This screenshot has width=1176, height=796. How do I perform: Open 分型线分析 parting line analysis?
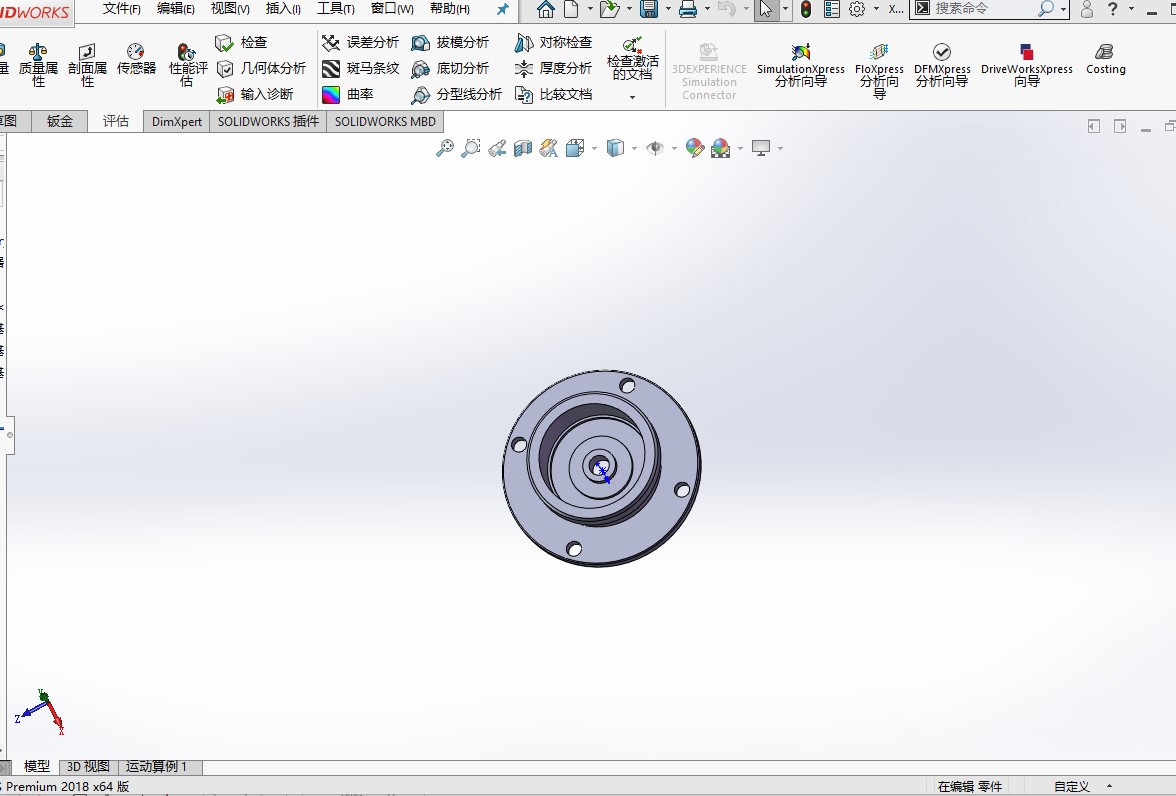point(457,95)
